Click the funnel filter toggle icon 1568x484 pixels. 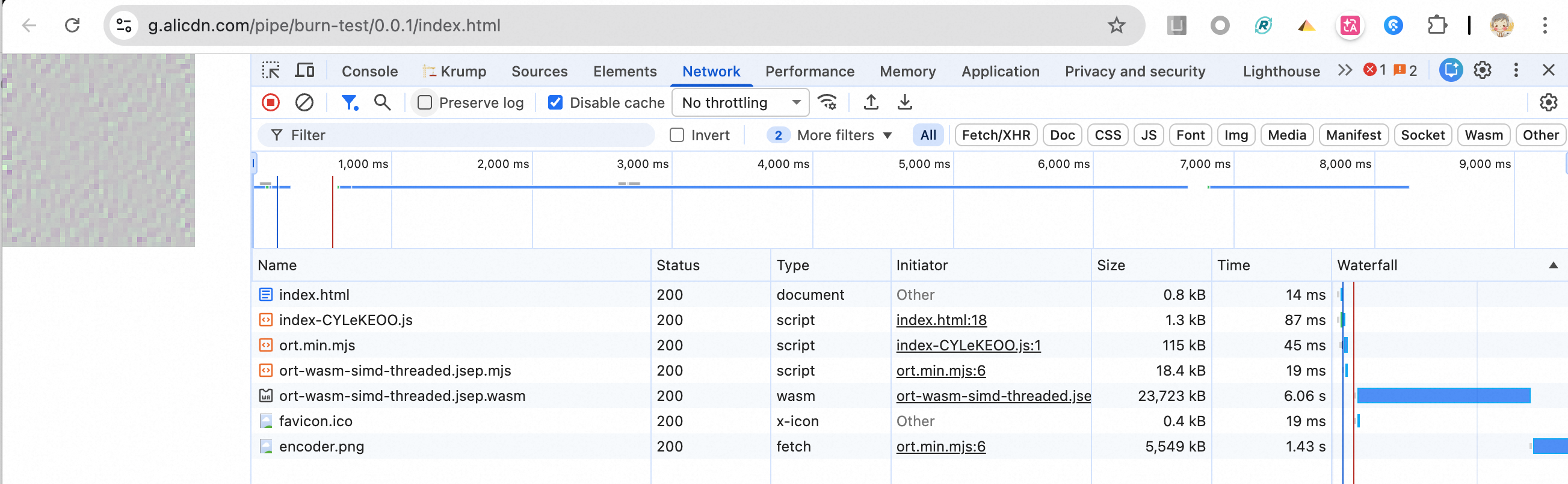(x=350, y=102)
